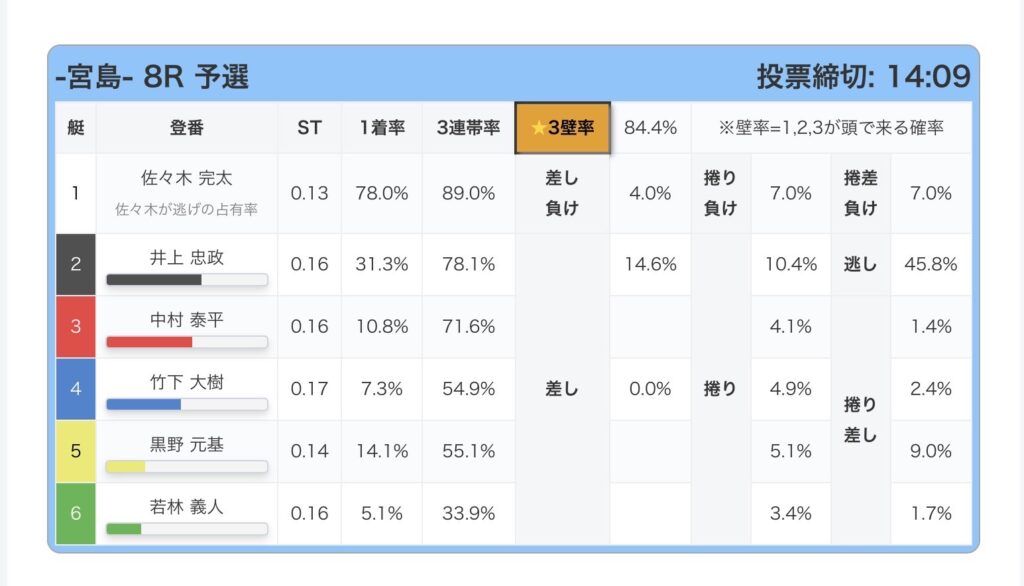The image size is (1024, 586).
Task: Select the red boat number 3 cell
Action: pos(75,326)
